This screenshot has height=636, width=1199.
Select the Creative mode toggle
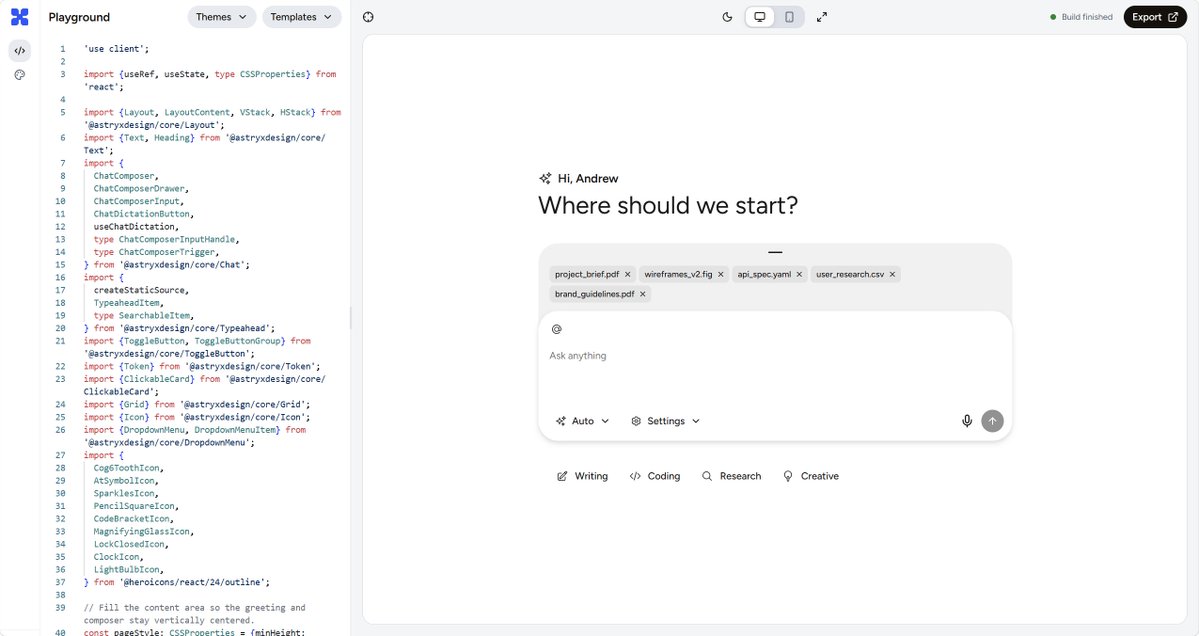click(811, 476)
